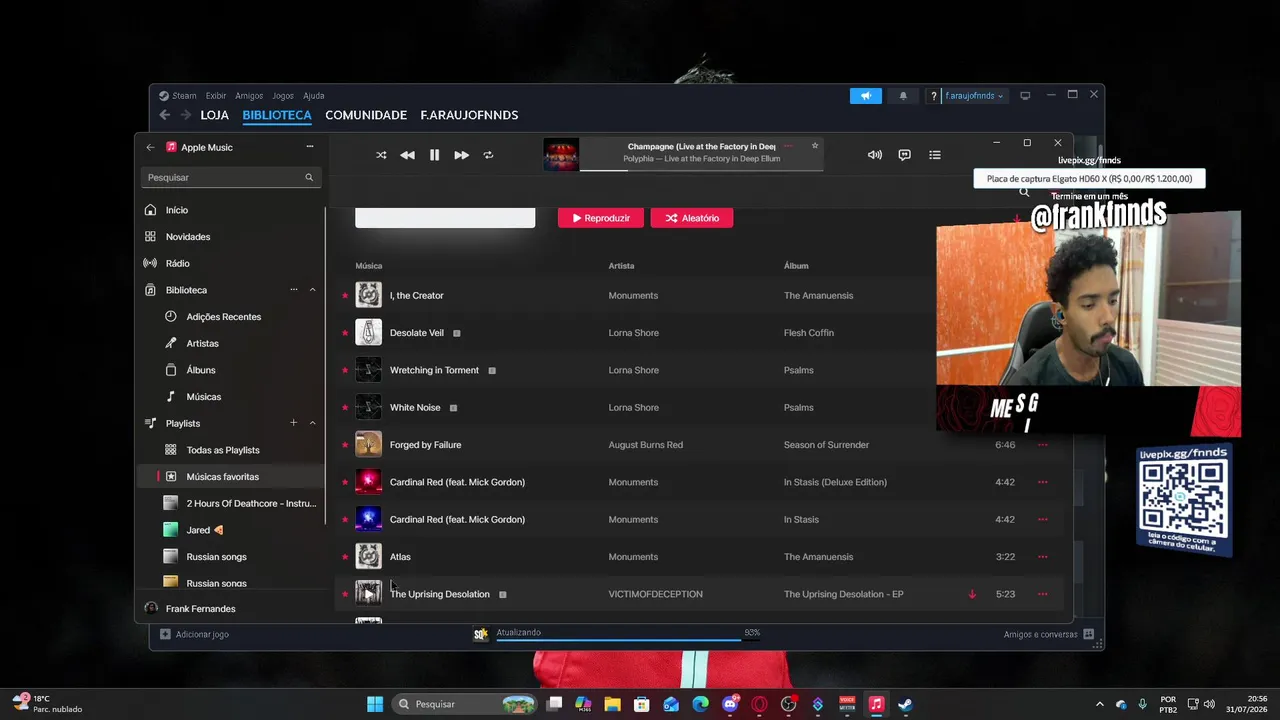Screen dimensions: 1280x720
Task: Show hidden system tray icons
Action: (x=1100, y=704)
